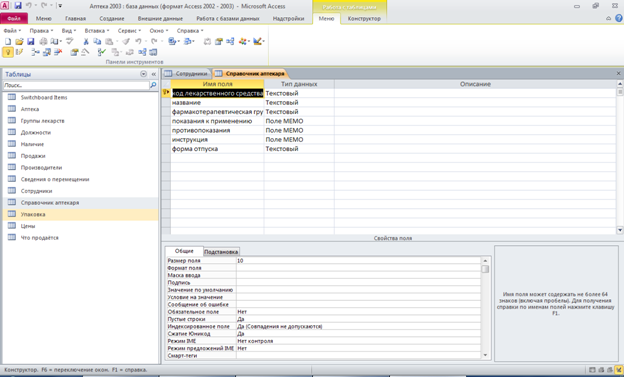Screen dimensions: 624x377
Task: Switch to the Главная ribbon tab
Action: click(75, 18)
